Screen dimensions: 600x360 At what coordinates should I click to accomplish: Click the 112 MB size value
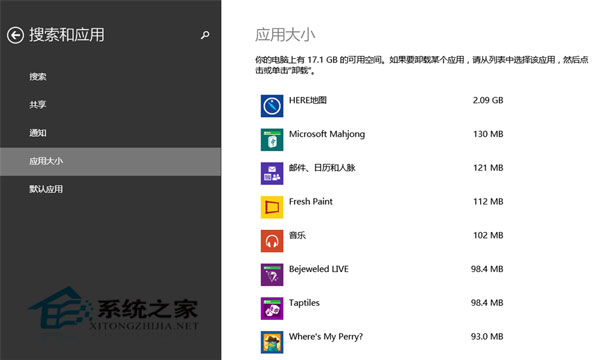point(488,202)
